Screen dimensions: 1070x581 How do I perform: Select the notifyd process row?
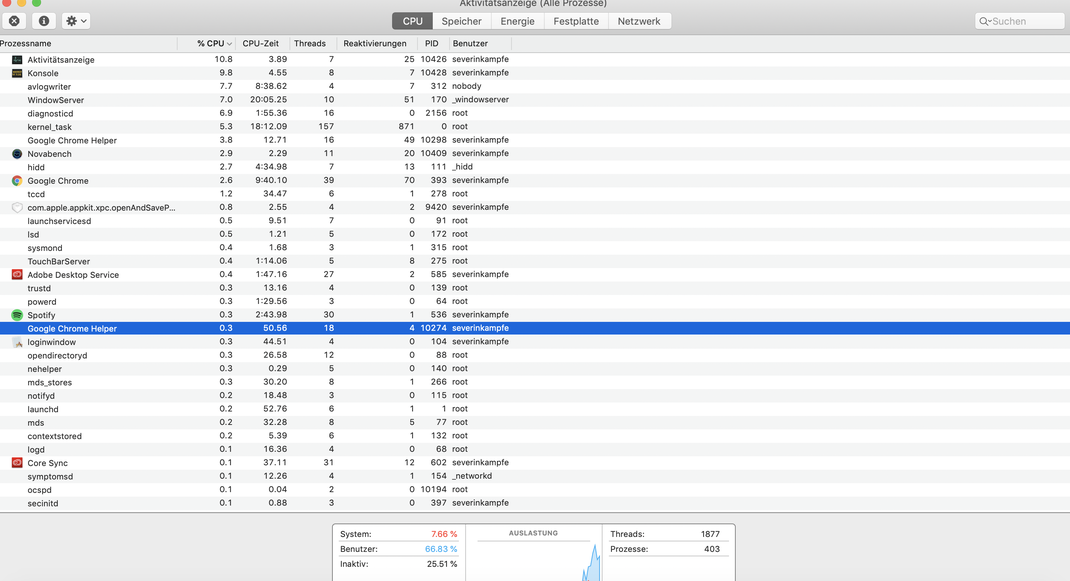535,396
